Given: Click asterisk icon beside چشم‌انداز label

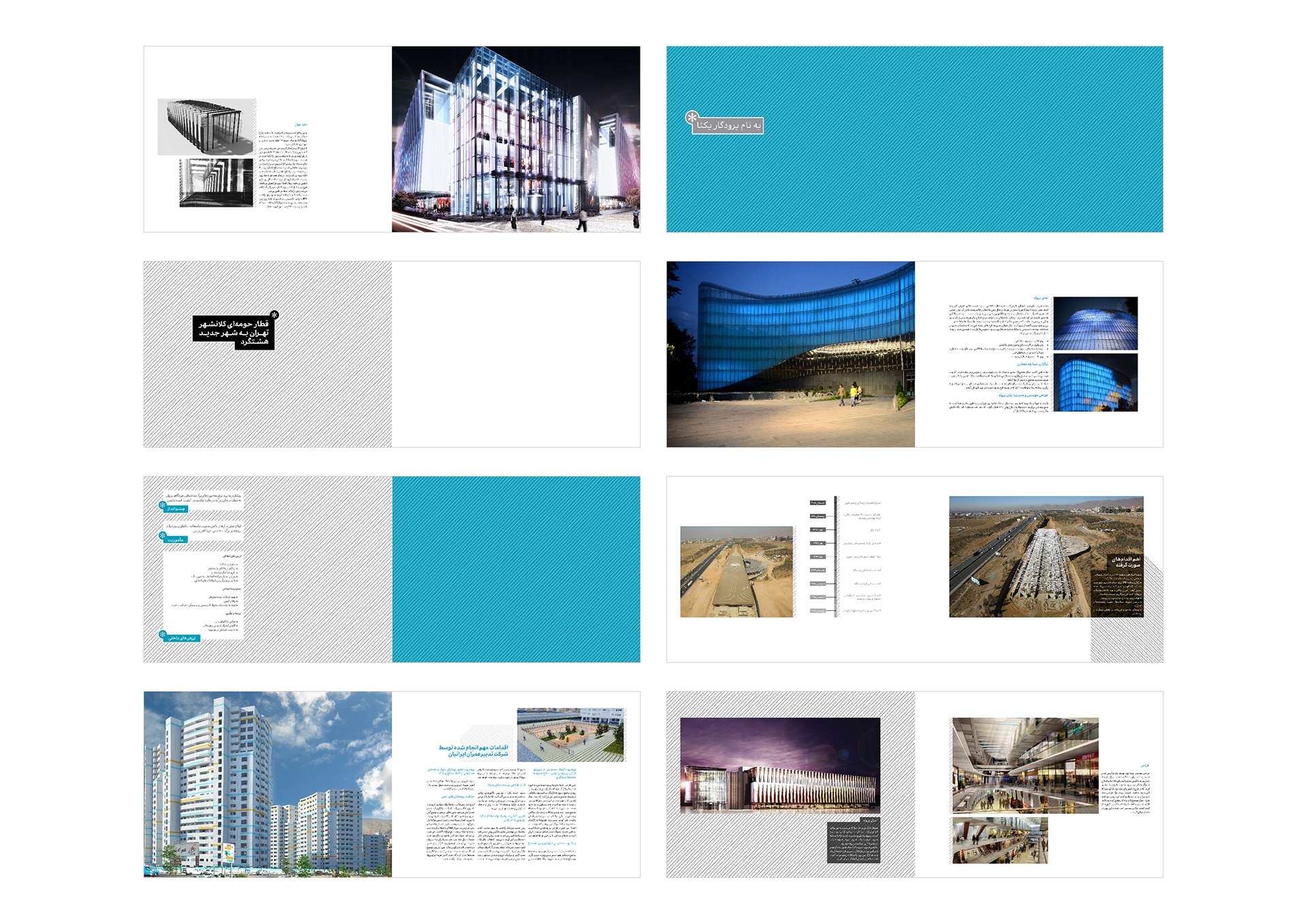Looking at the screenshot, I should tap(163, 506).
